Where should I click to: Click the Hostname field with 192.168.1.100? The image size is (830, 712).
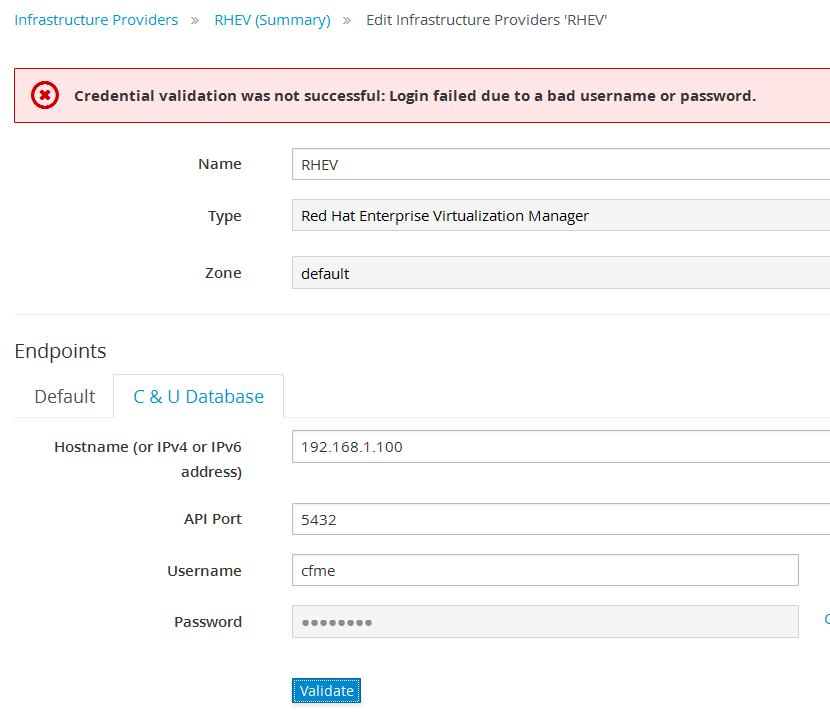560,447
